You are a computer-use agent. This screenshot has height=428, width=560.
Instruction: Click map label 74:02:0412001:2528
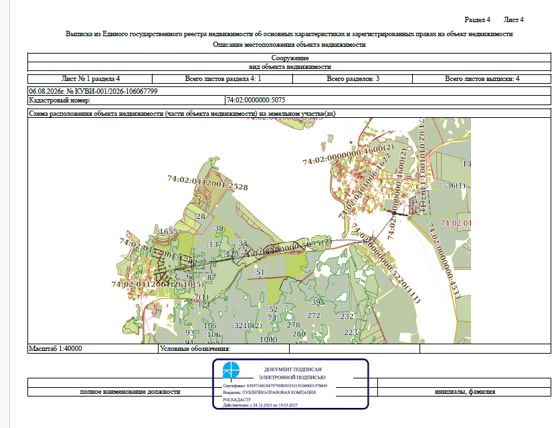pyautogui.click(x=208, y=183)
